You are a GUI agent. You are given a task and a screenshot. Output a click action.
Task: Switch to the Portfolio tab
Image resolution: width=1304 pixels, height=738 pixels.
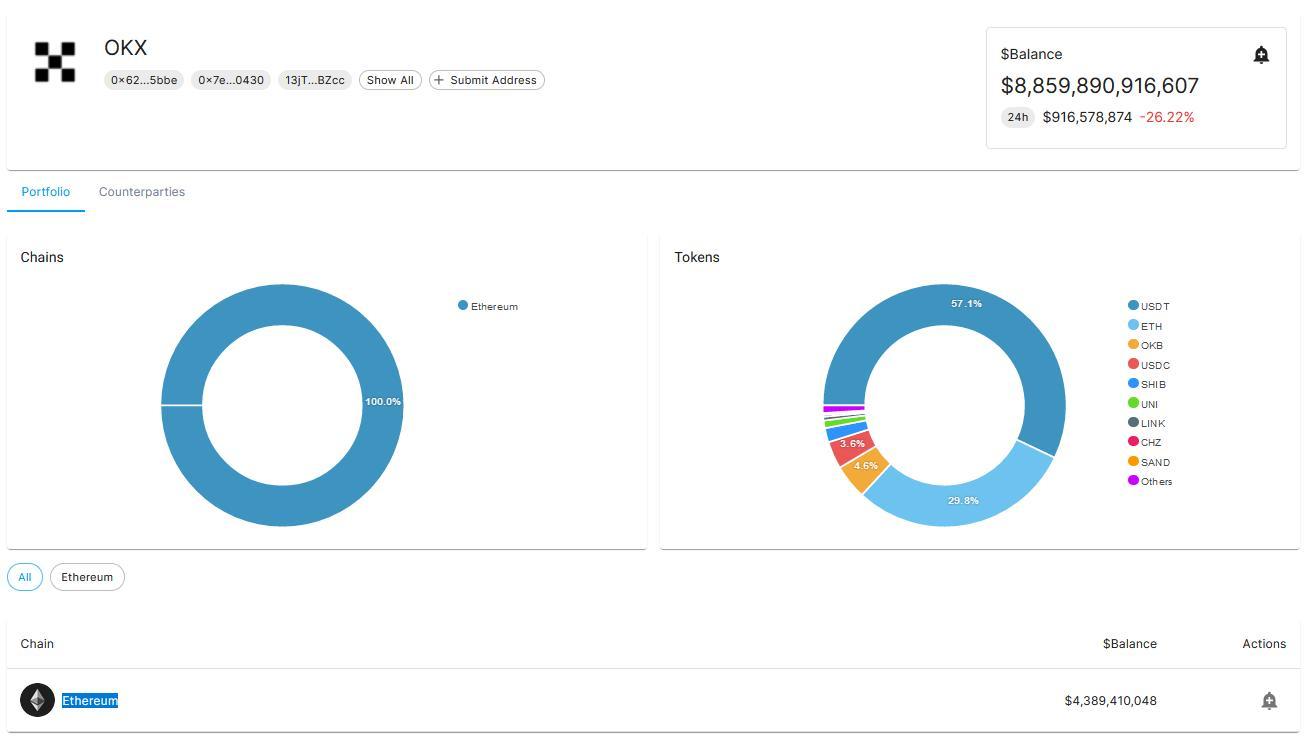pyautogui.click(x=46, y=192)
